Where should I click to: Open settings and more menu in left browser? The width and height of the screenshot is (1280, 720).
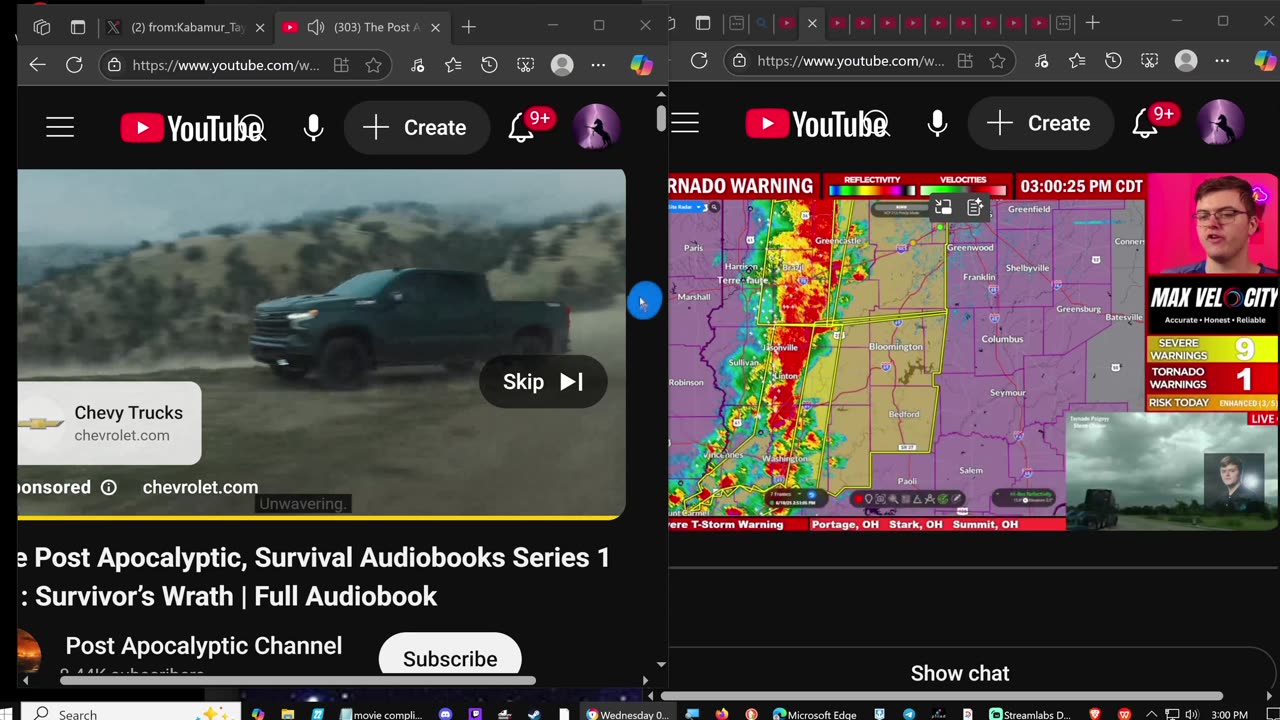click(598, 65)
